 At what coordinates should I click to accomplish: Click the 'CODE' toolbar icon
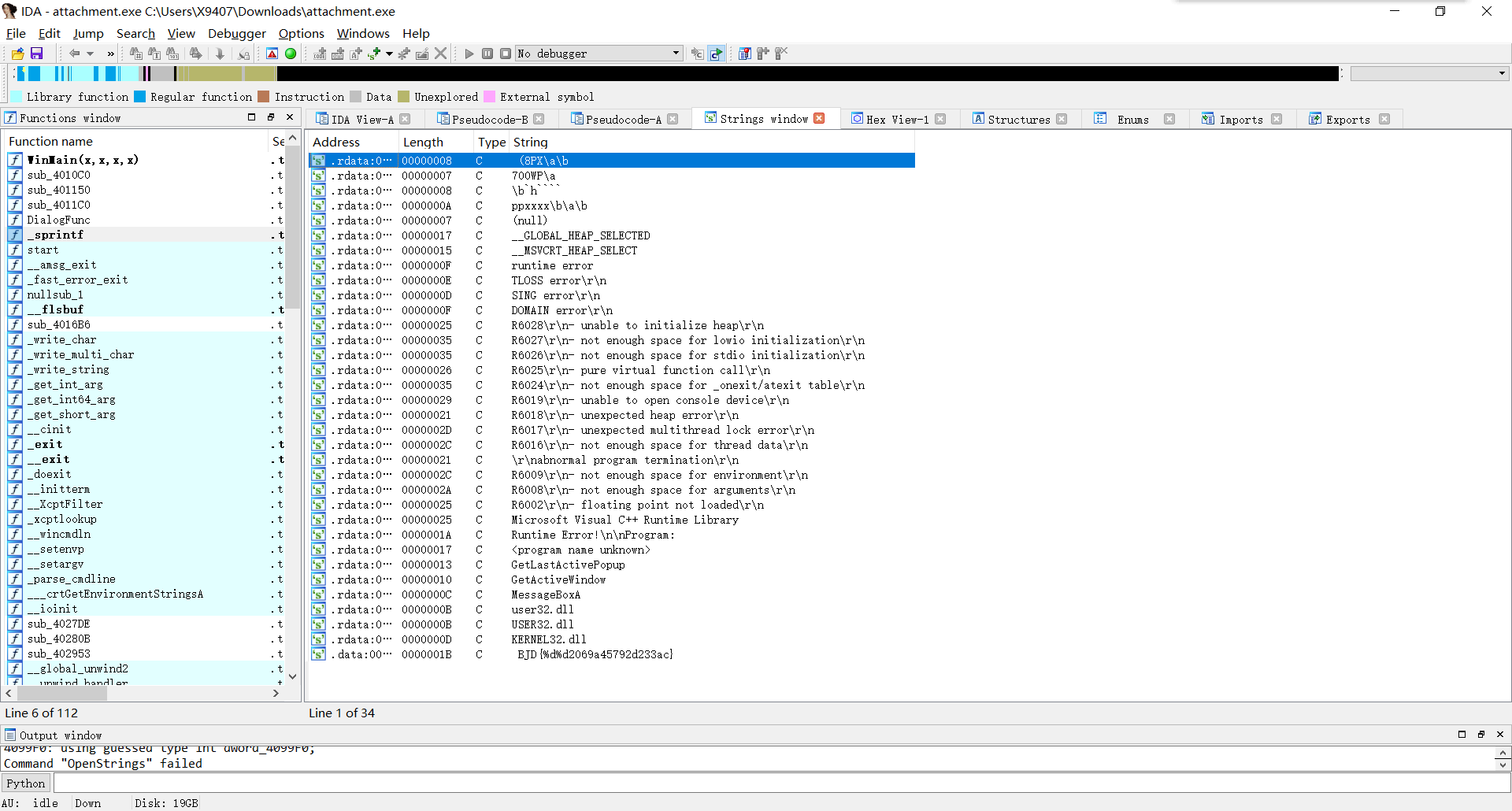[x=320, y=54]
